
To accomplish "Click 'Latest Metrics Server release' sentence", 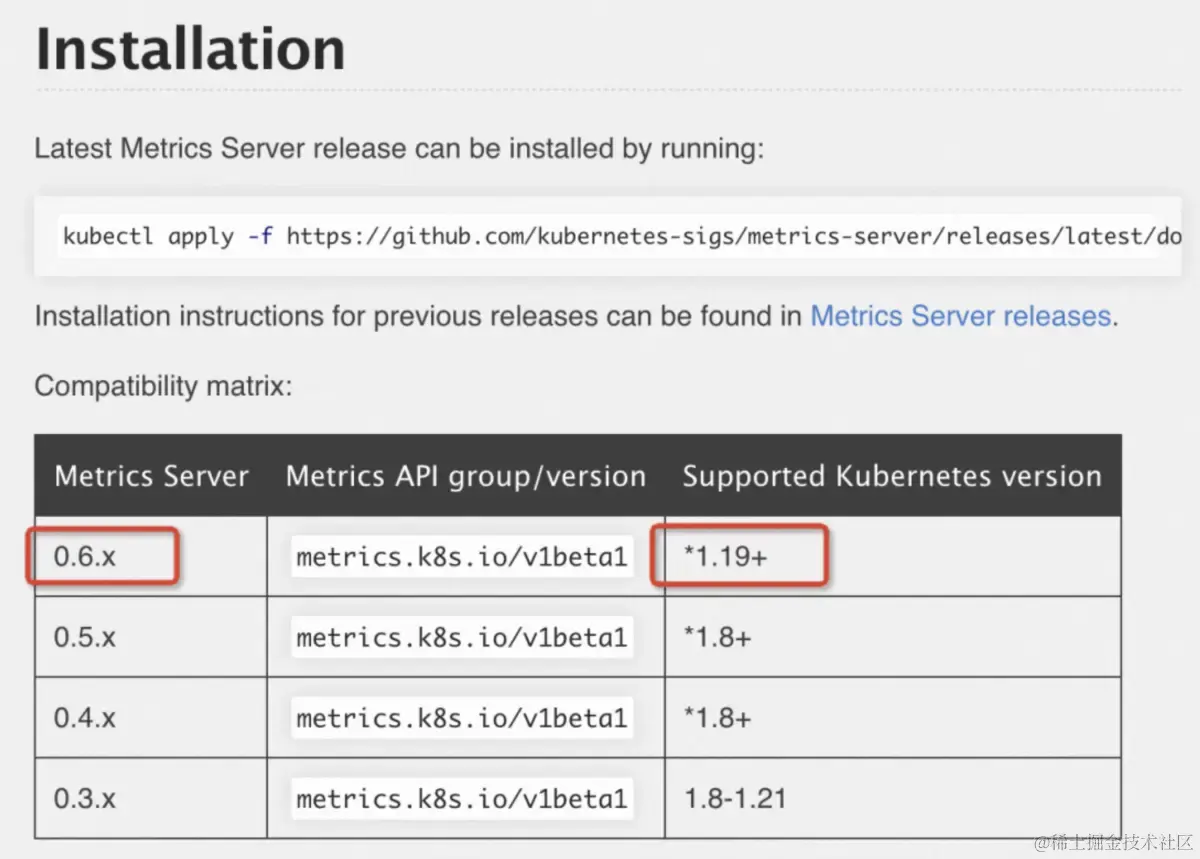I will click(x=400, y=149).
